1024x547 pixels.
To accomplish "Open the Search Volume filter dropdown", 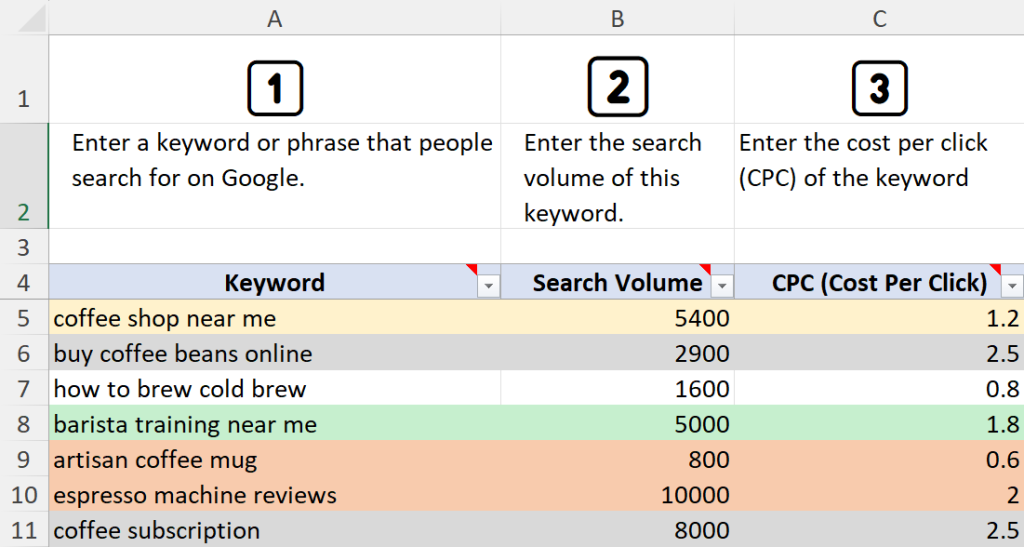I will (x=722, y=286).
